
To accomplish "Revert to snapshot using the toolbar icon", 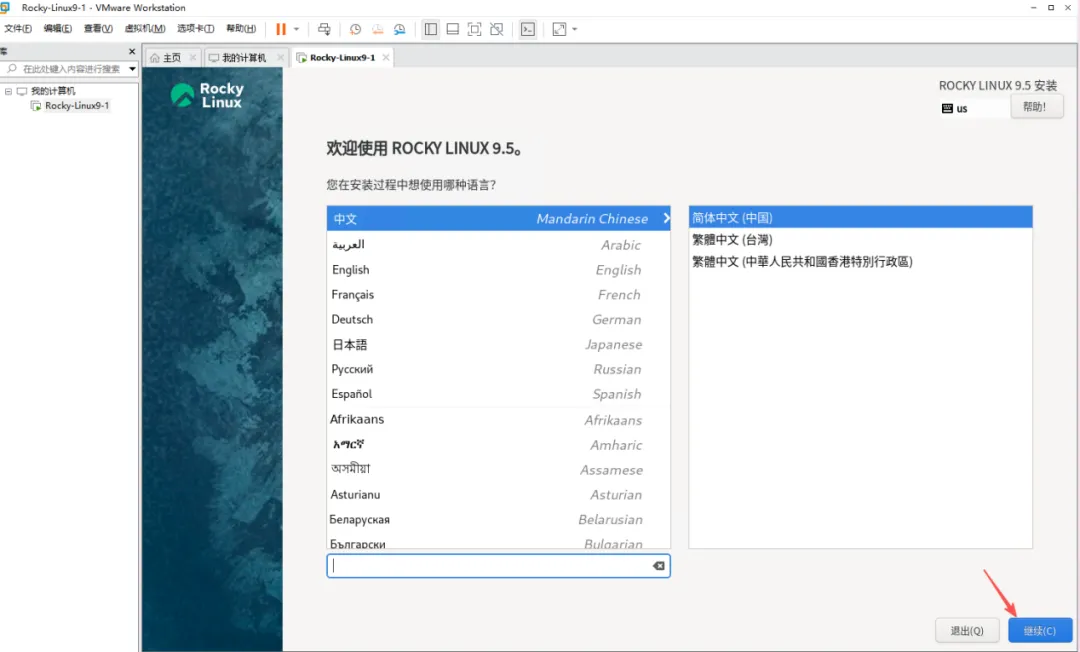I will click(x=377, y=29).
